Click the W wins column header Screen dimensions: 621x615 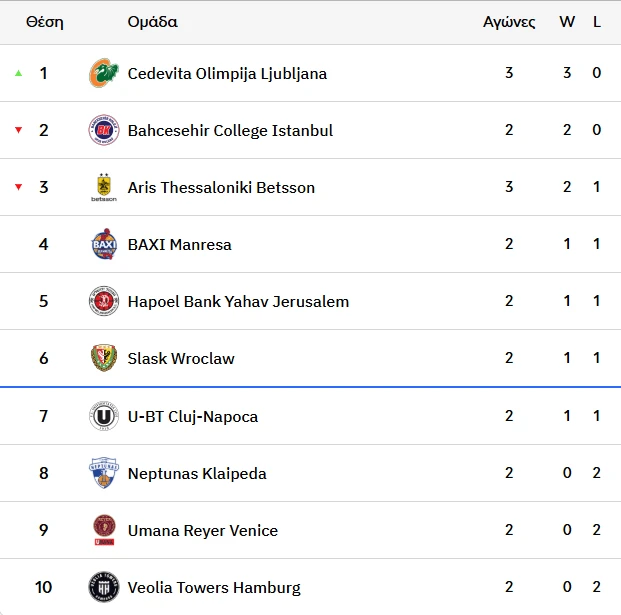pyautogui.click(x=567, y=22)
